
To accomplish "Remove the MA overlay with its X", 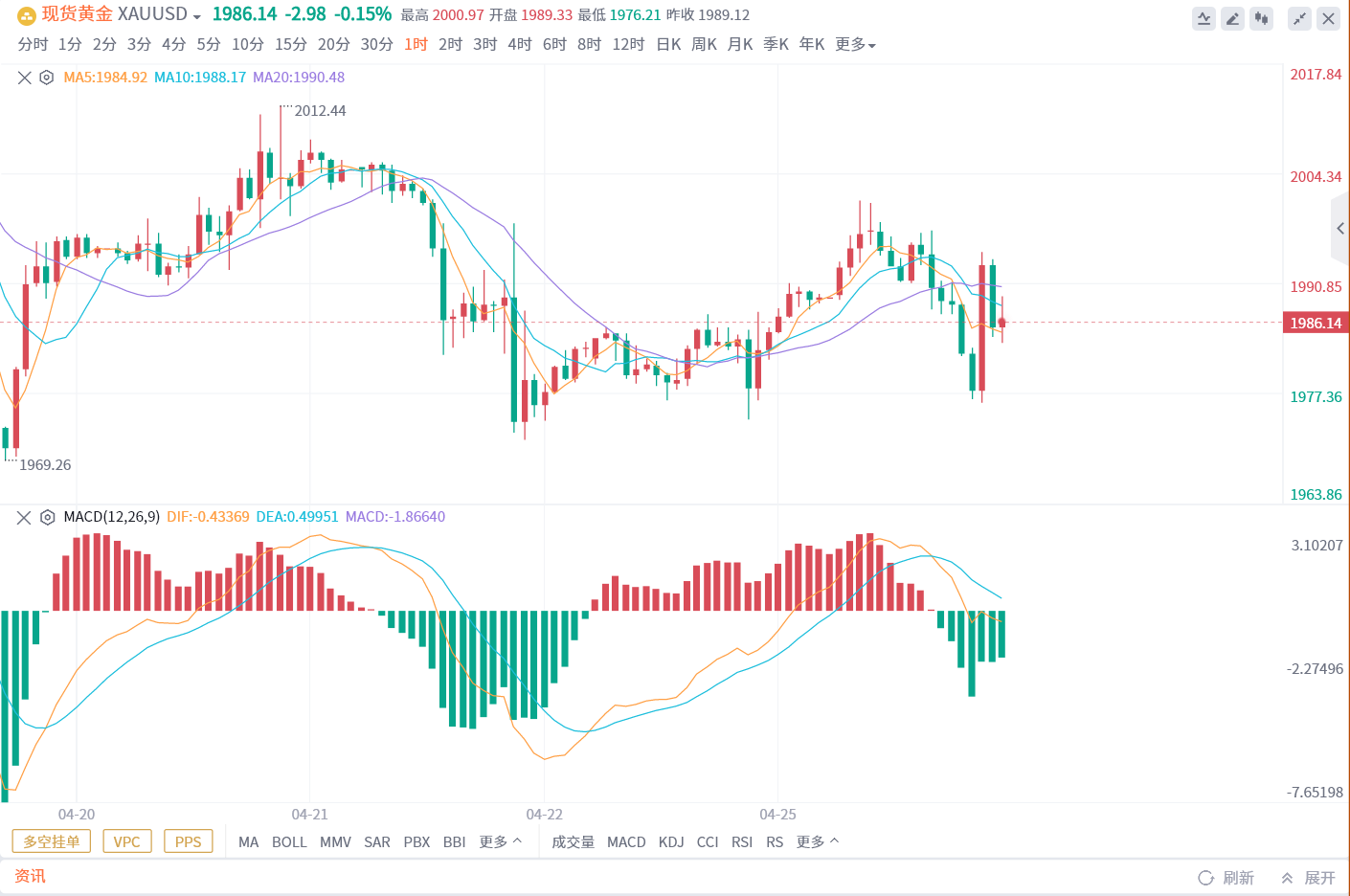I will pos(25,78).
